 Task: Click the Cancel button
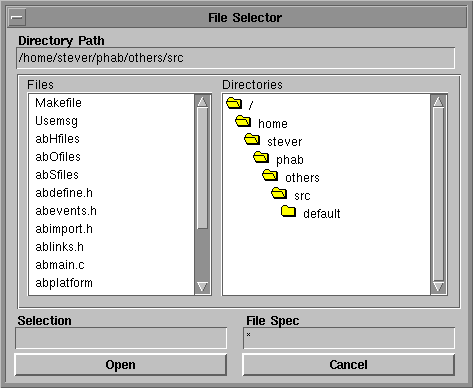(x=349, y=365)
